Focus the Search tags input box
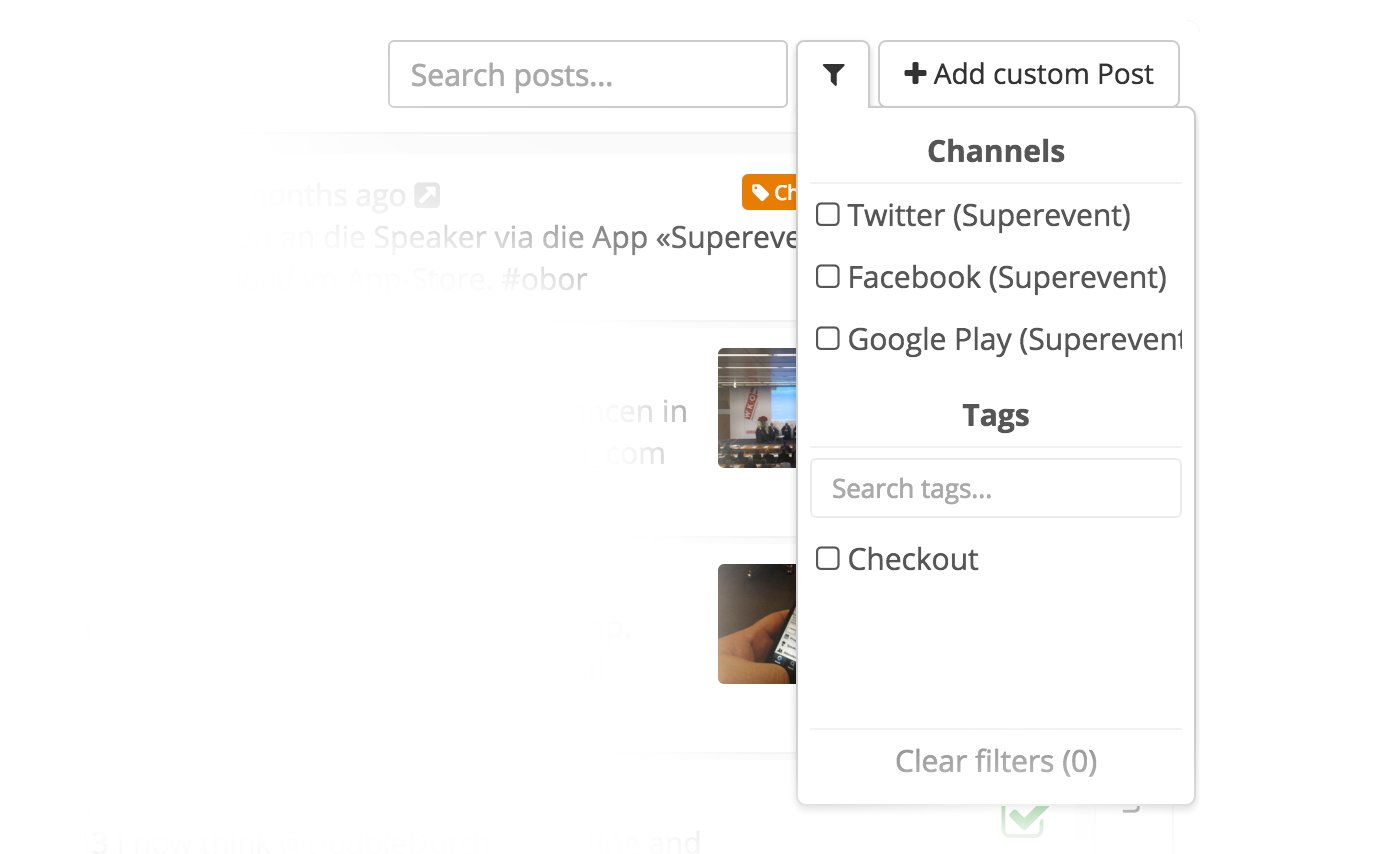The width and height of the screenshot is (1400, 854). point(996,488)
